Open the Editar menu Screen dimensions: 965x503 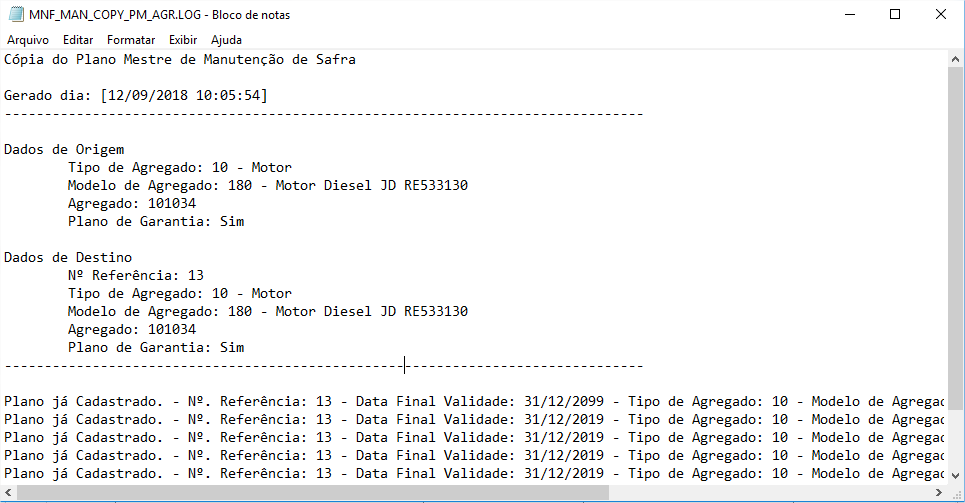click(x=78, y=40)
